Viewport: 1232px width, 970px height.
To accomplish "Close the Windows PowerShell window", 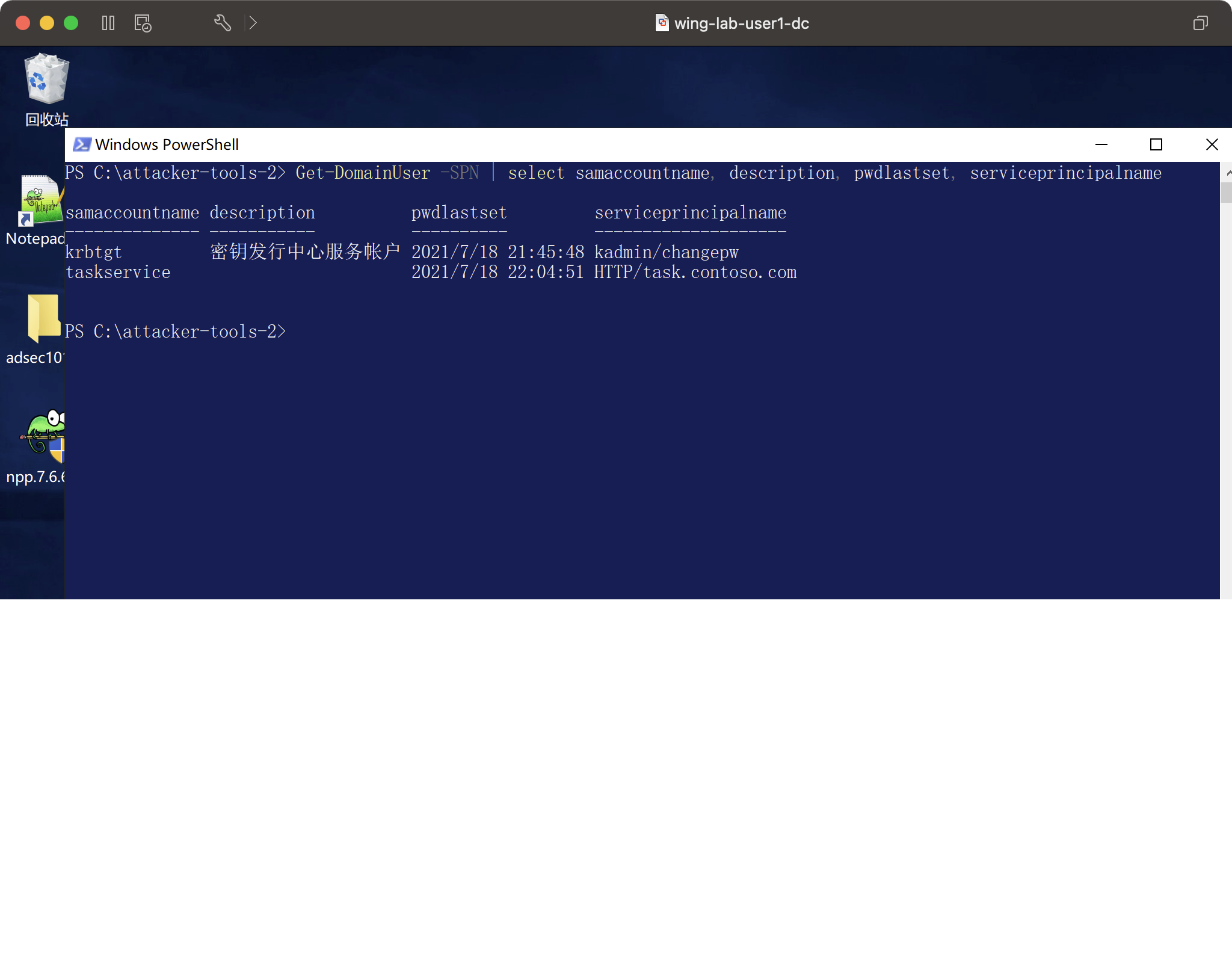I will click(1212, 144).
